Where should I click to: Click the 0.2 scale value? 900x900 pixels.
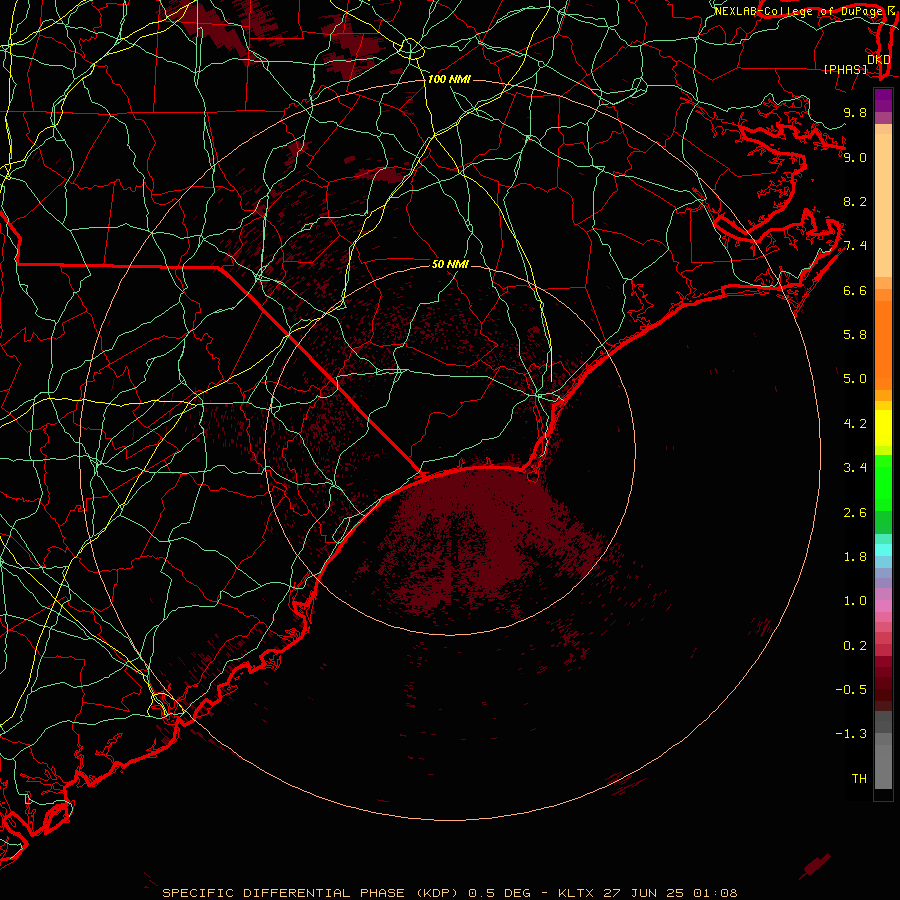coord(855,645)
